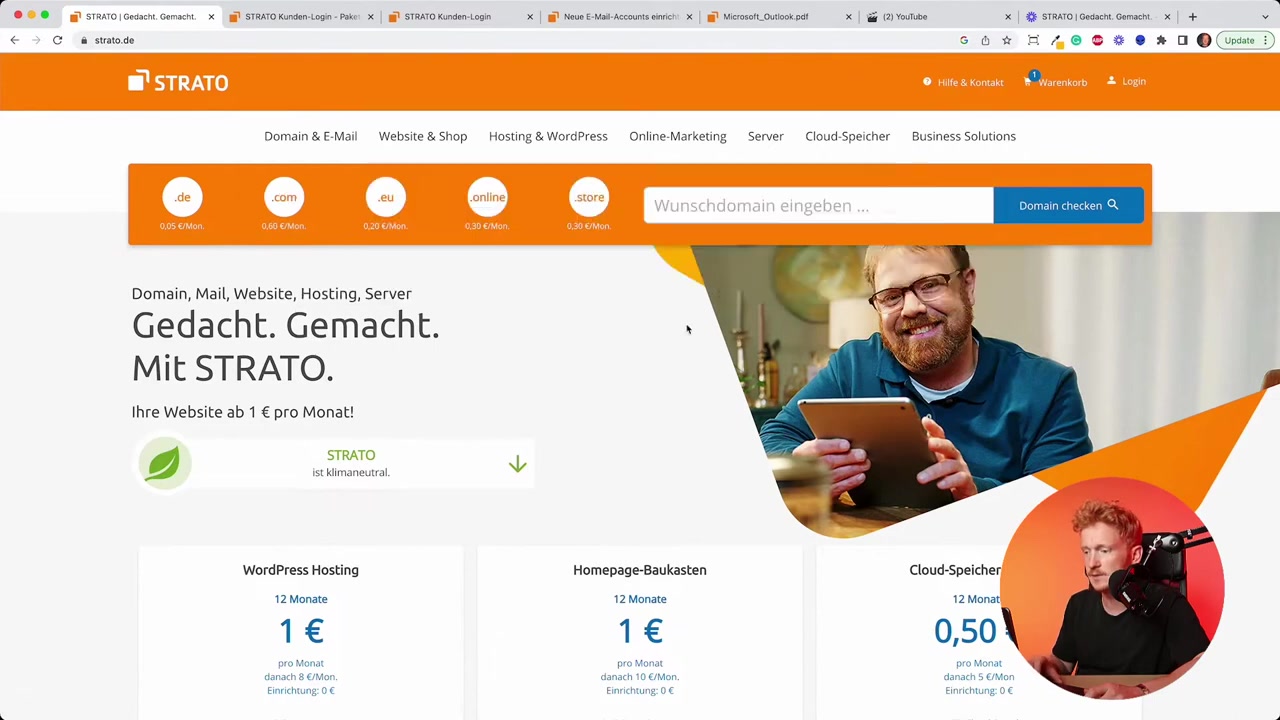
Task: Click text Ihre Website ab 1 € pro Monat!
Action: [242, 412]
